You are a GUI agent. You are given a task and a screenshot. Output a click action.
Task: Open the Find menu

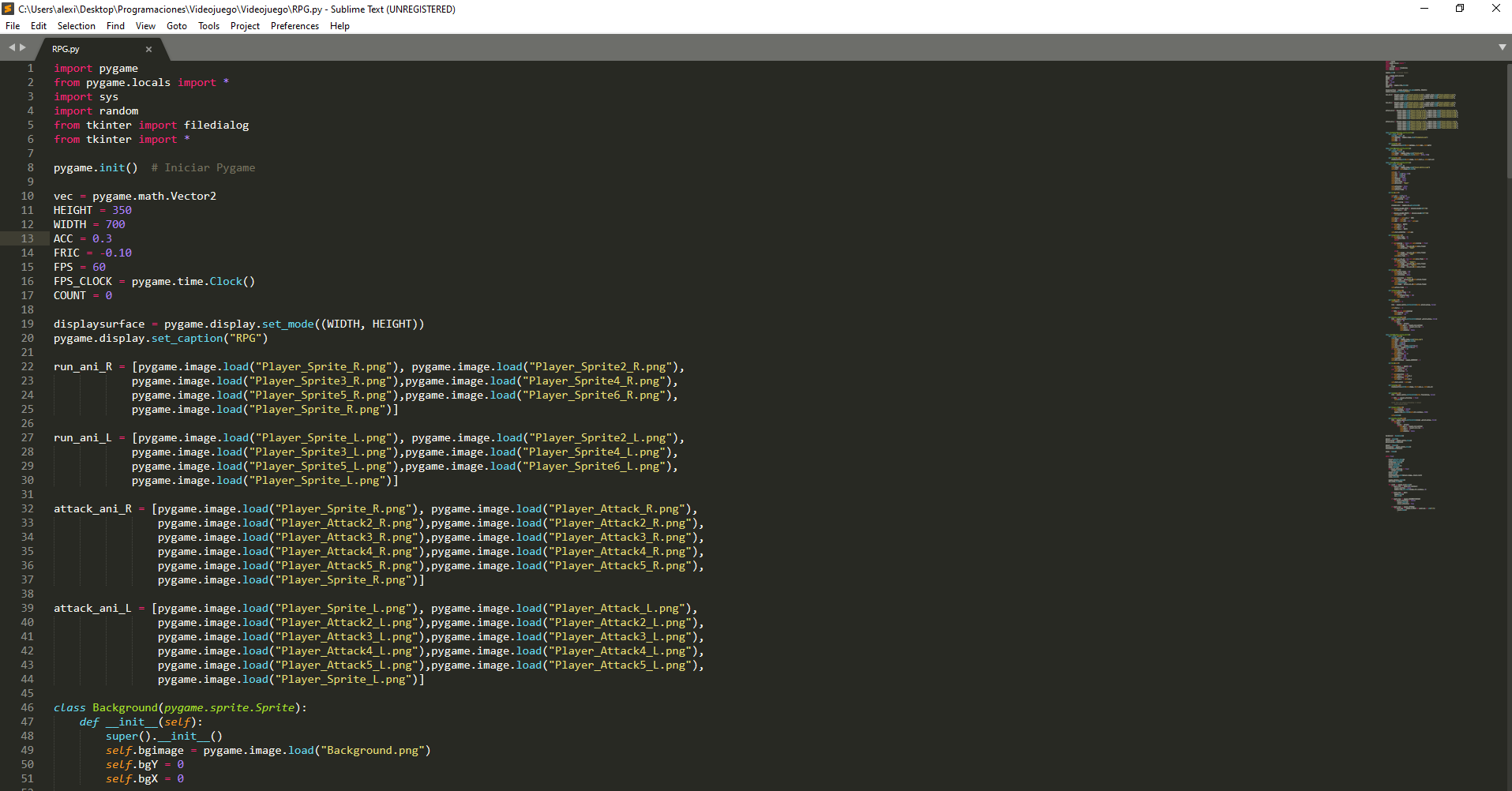tap(115, 25)
